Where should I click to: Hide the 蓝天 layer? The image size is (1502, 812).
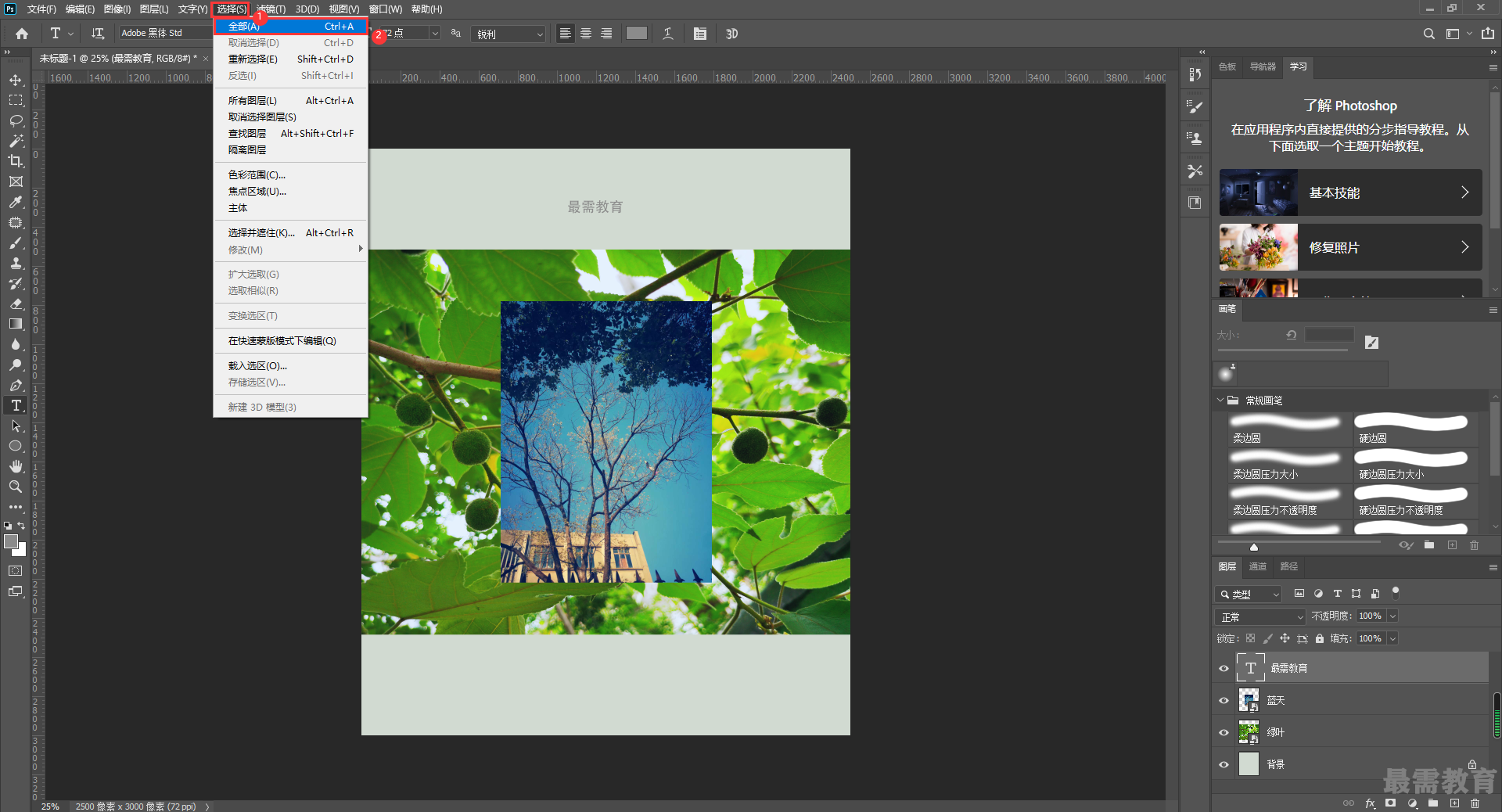[x=1224, y=700]
